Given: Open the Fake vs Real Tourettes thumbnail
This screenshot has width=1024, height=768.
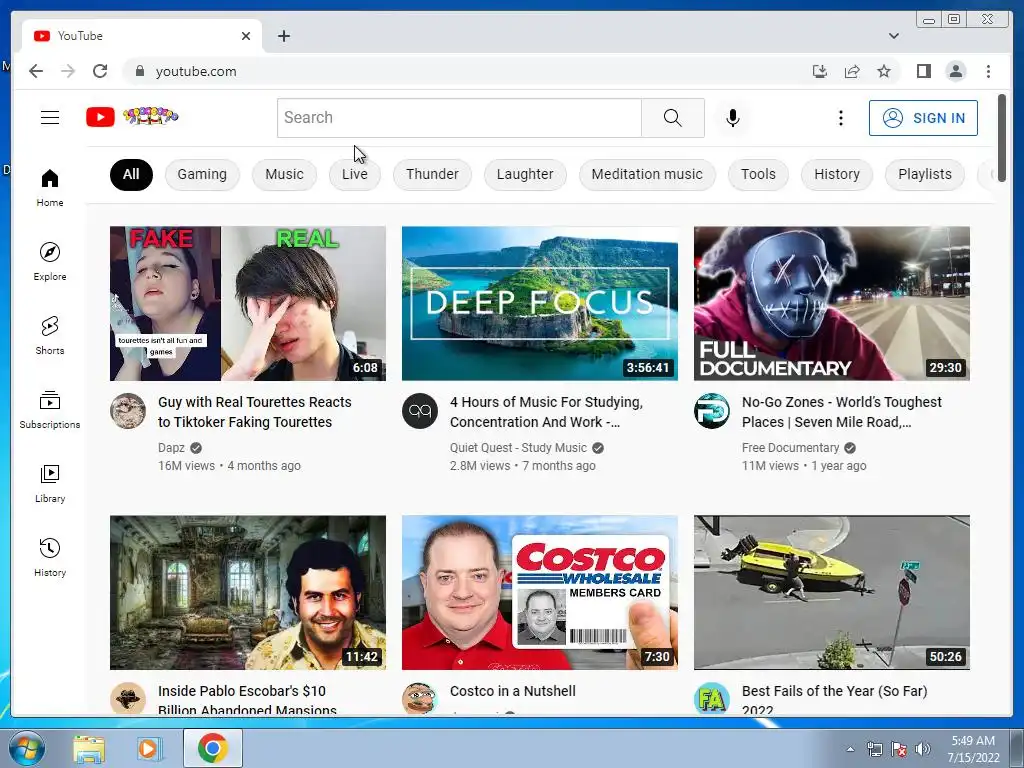Looking at the screenshot, I should pyautogui.click(x=248, y=303).
